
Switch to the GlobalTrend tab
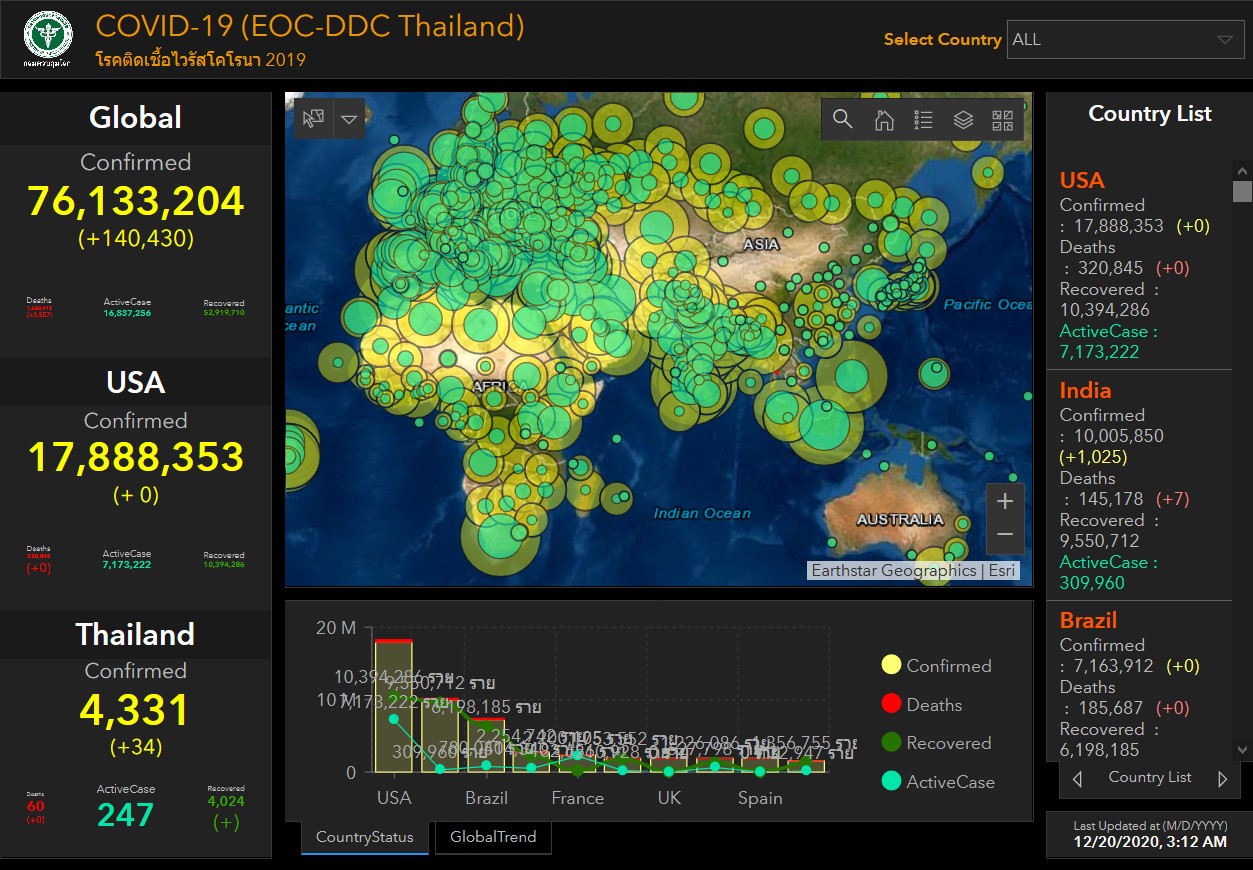tap(493, 837)
